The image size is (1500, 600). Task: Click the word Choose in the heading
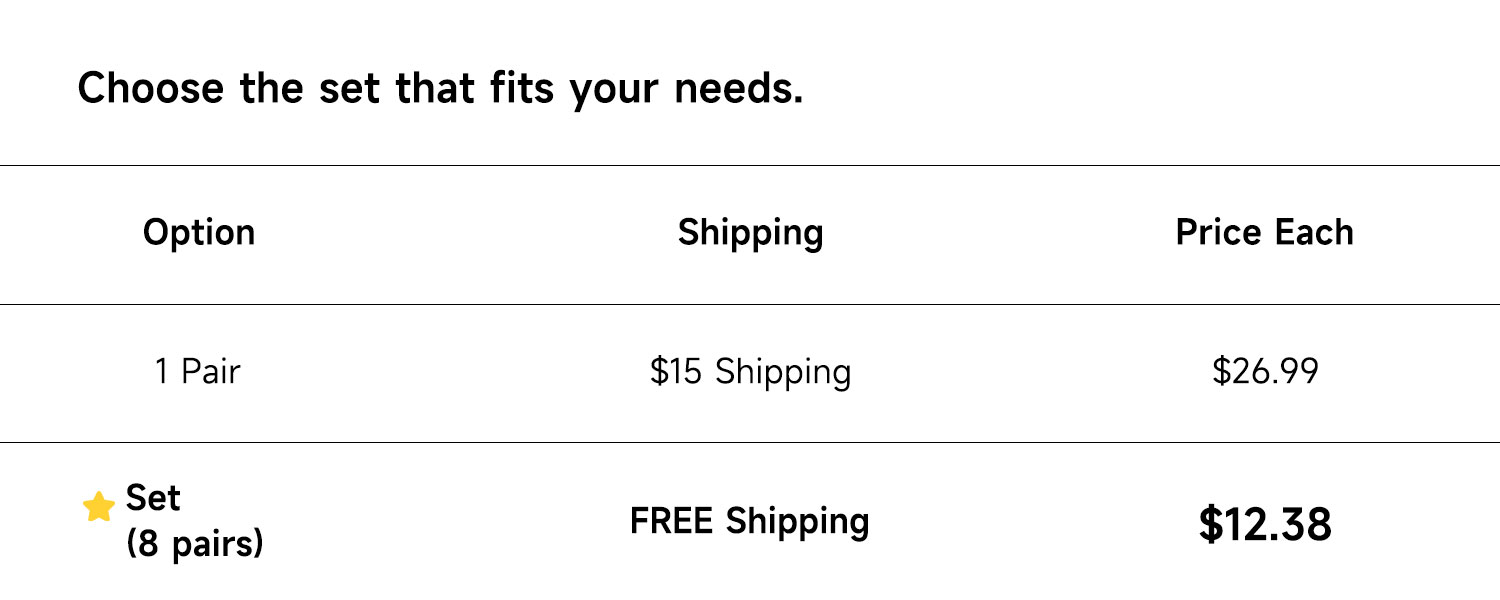point(150,88)
